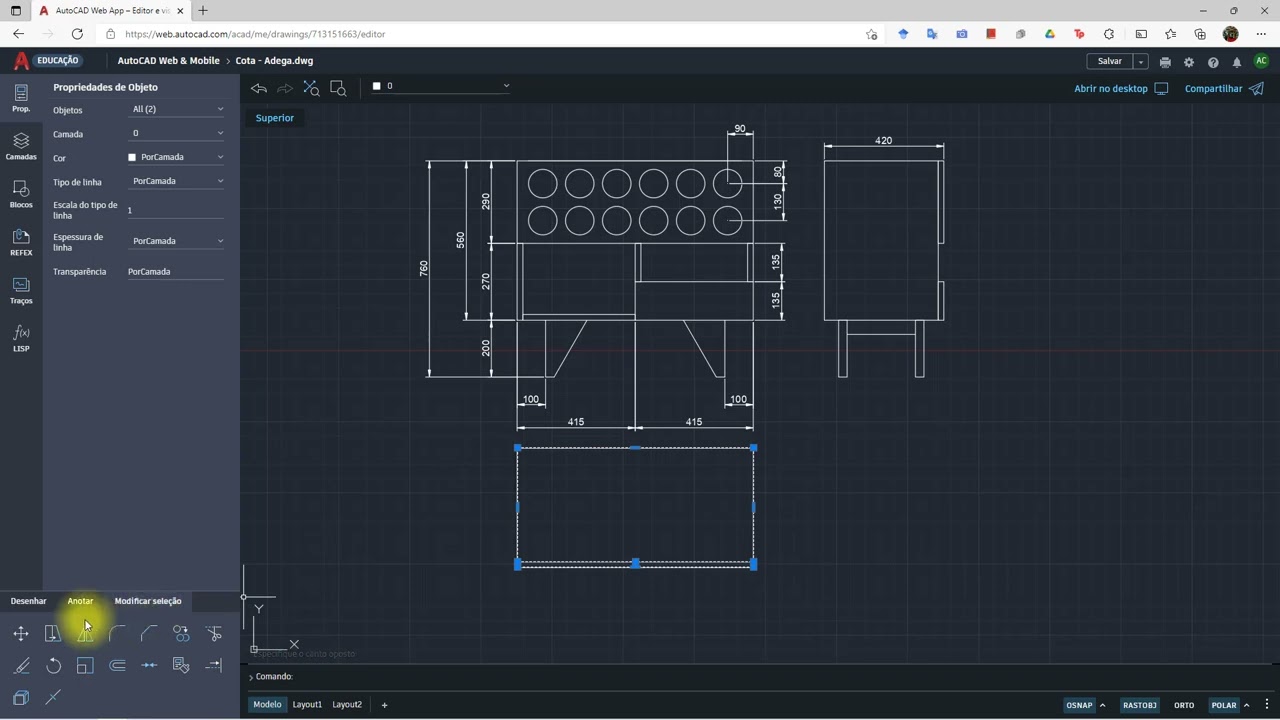Screen dimensions: 1280x720
Task: Click the Superior view label
Action: (275, 118)
